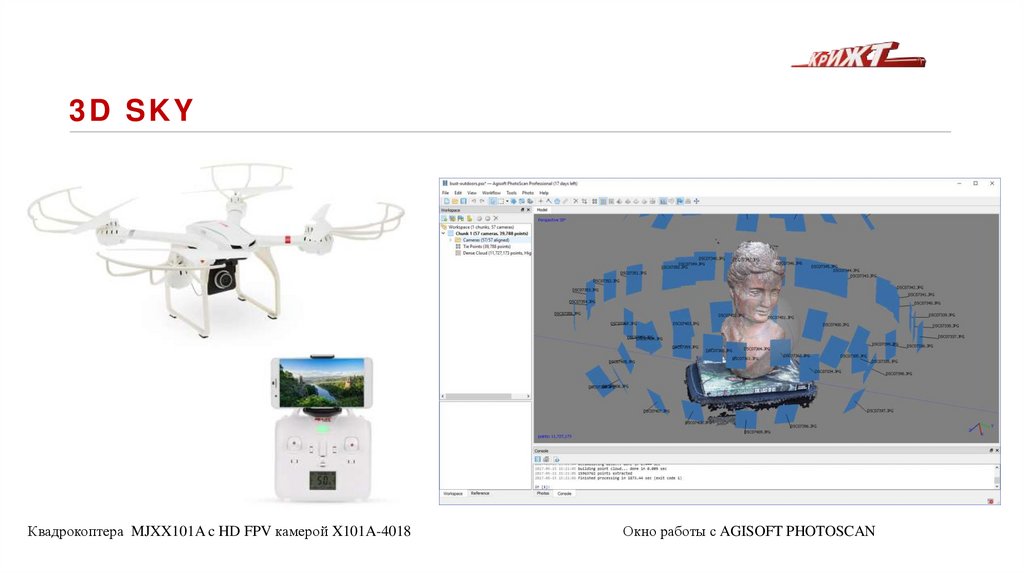Select the Workspace root tree item
The height and width of the screenshot is (574, 1024).
point(481,227)
